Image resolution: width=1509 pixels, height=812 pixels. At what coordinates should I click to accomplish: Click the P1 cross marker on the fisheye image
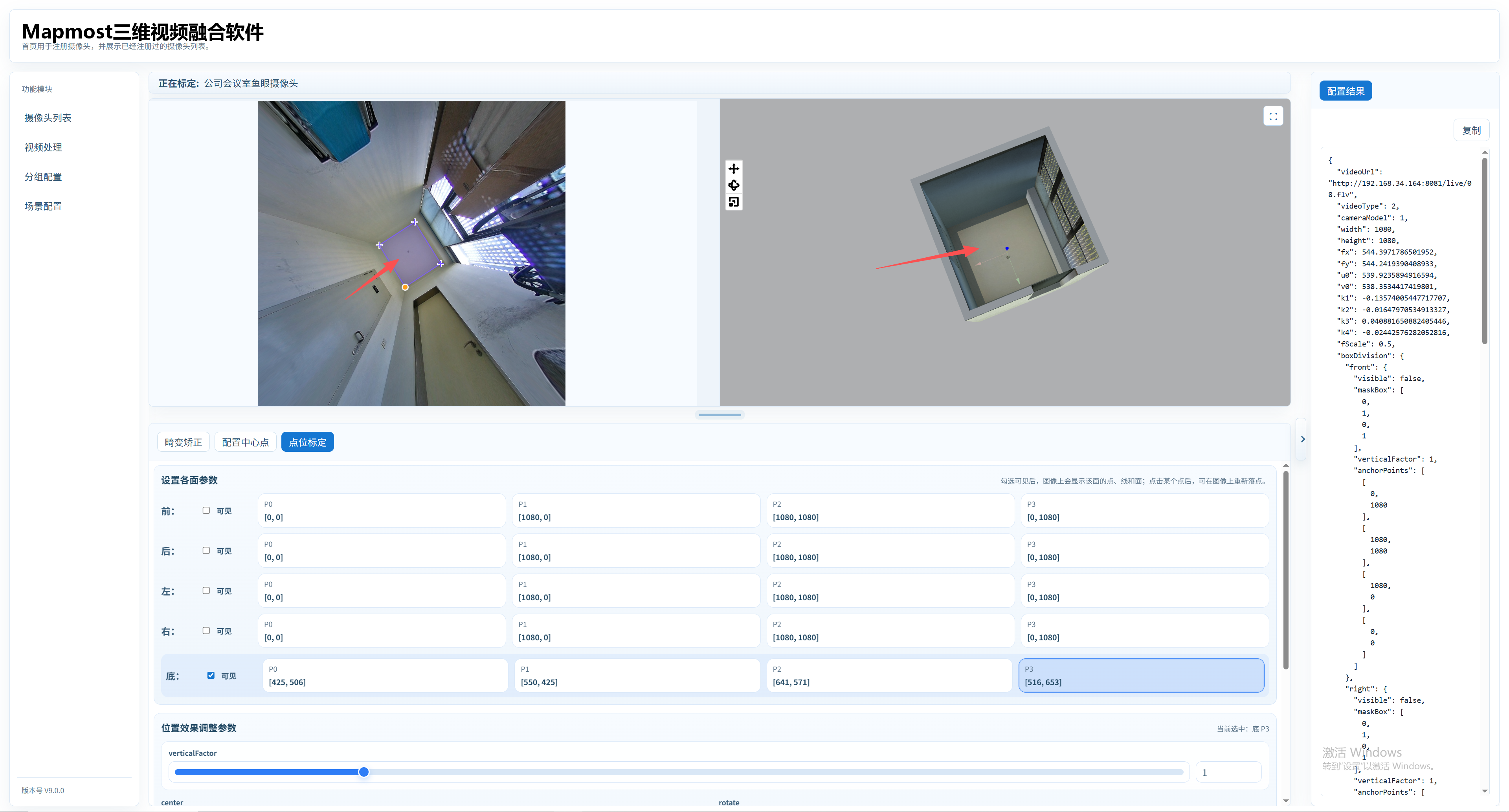pos(415,222)
